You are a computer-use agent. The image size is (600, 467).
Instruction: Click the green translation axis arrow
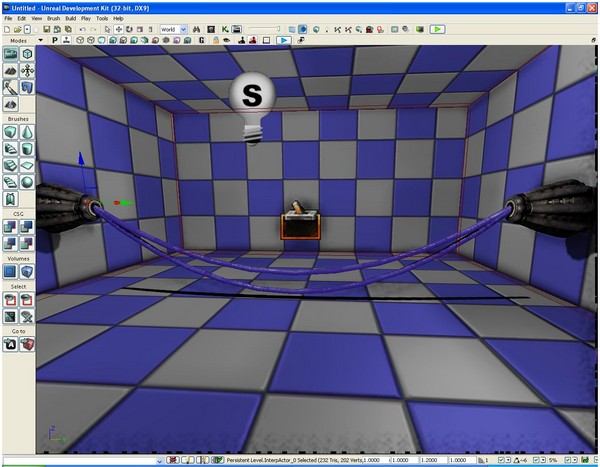tap(127, 203)
